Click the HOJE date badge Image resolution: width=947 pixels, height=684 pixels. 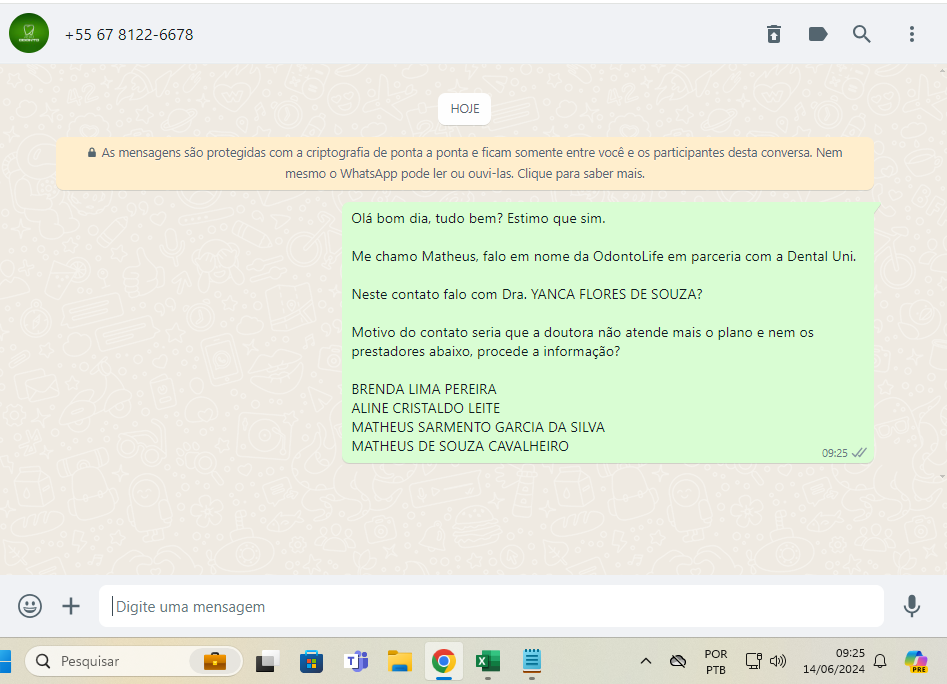[464, 109]
